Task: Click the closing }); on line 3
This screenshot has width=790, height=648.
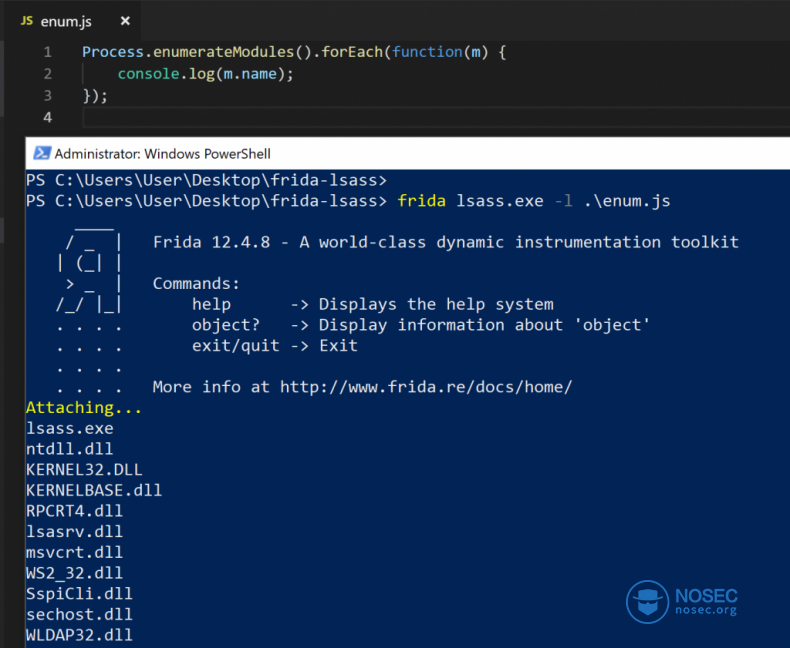Action: pyautogui.click(x=95, y=96)
